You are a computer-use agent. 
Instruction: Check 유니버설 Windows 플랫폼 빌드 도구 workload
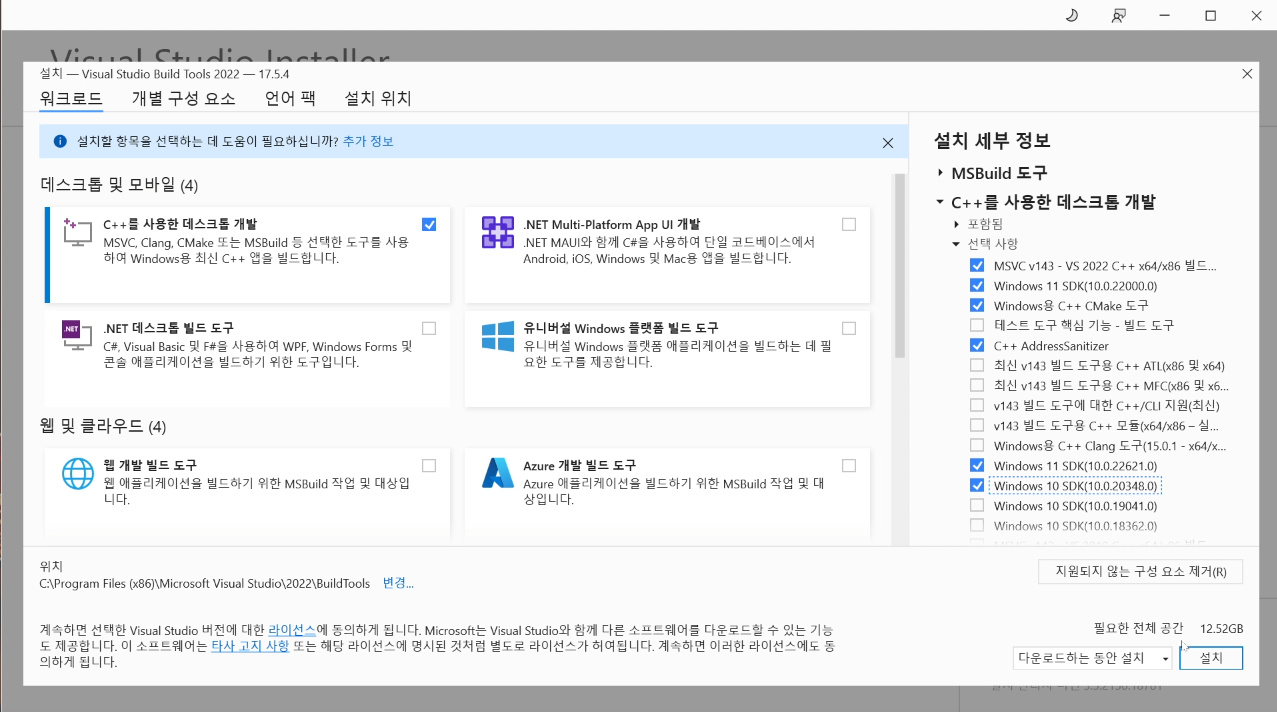pyautogui.click(x=849, y=328)
